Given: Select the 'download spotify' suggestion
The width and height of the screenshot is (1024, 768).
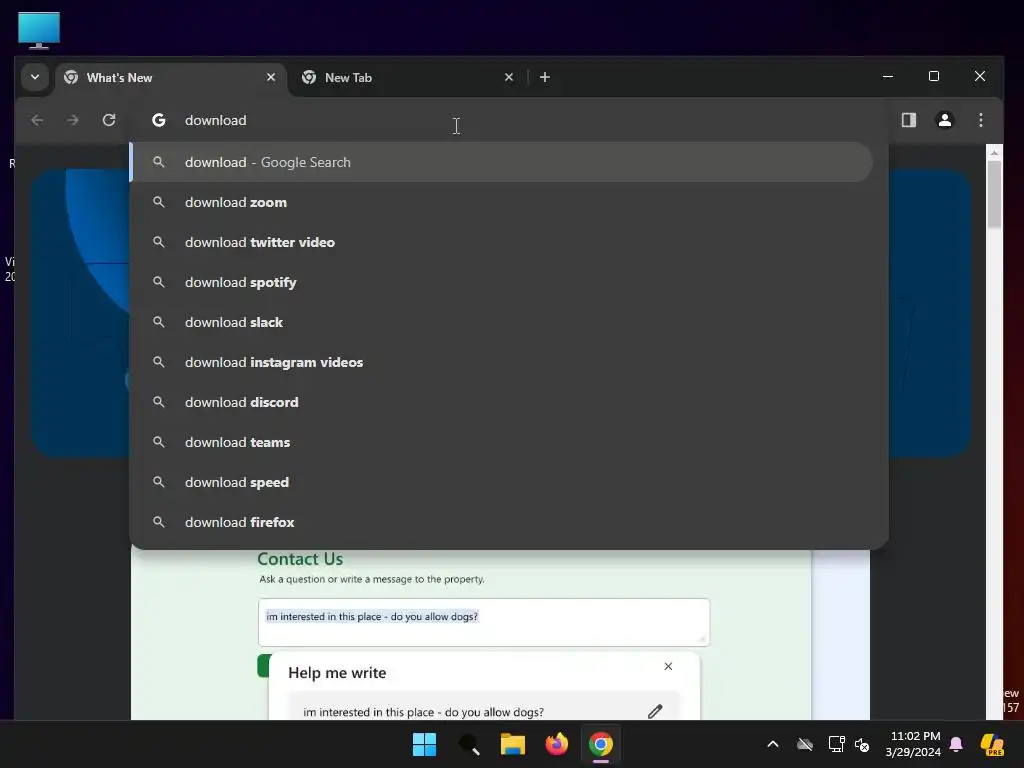Looking at the screenshot, I should pos(501,282).
